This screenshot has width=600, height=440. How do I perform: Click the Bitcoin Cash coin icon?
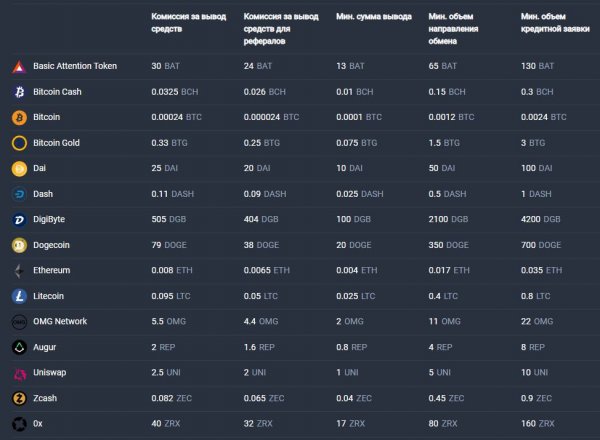click(18, 92)
